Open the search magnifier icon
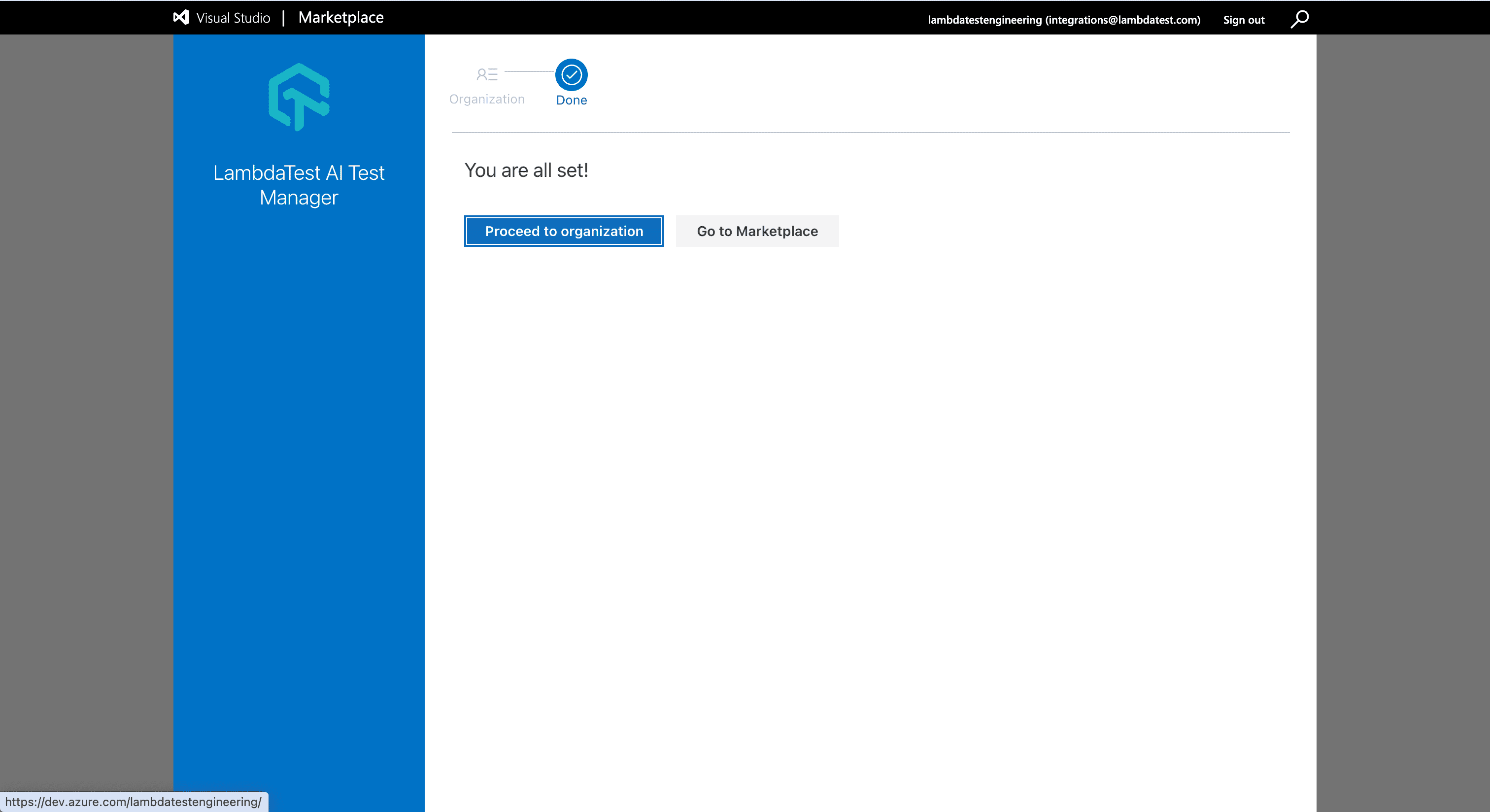The image size is (1490, 812). [x=1300, y=19]
